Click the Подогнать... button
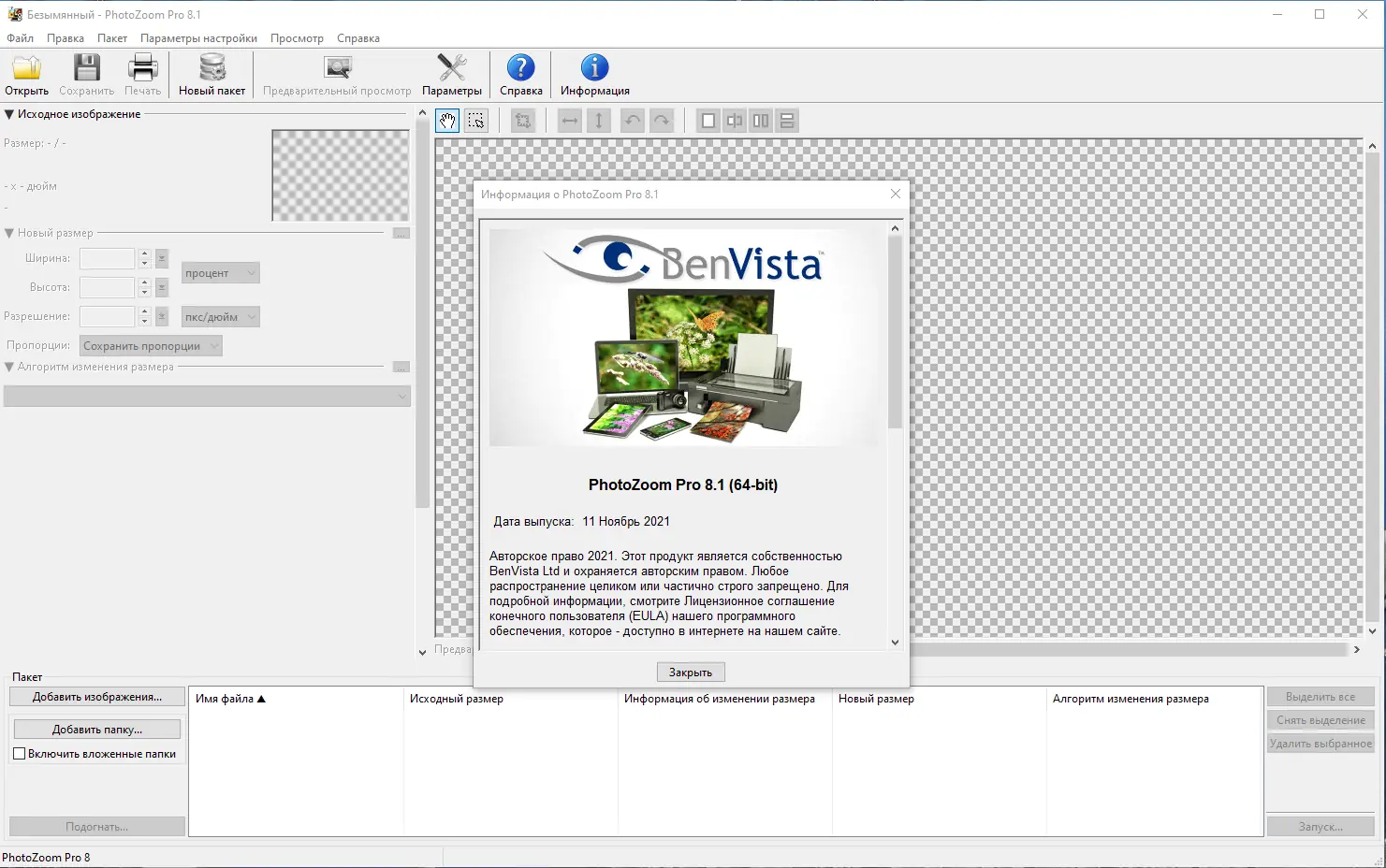Viewport: 1386px width, 868px height. pos(97,827)
